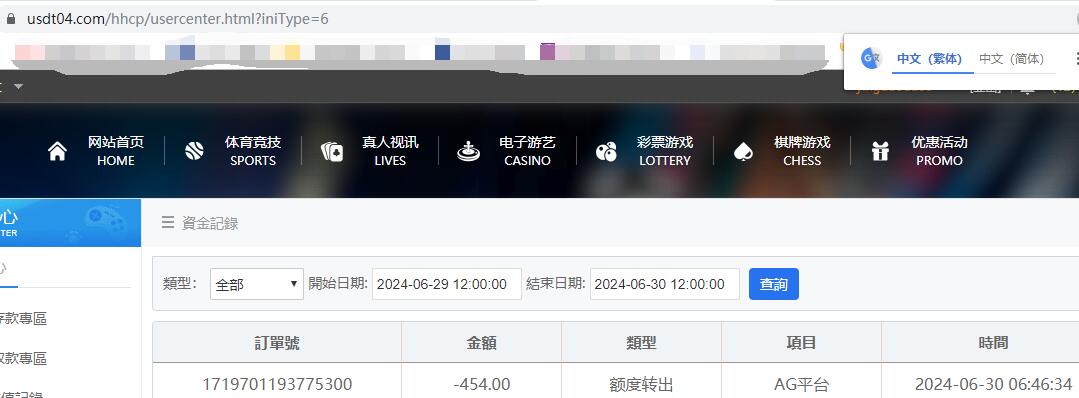
Task: Click the 項目 column header
Action: pyautogui.click(x=801, y=342)
